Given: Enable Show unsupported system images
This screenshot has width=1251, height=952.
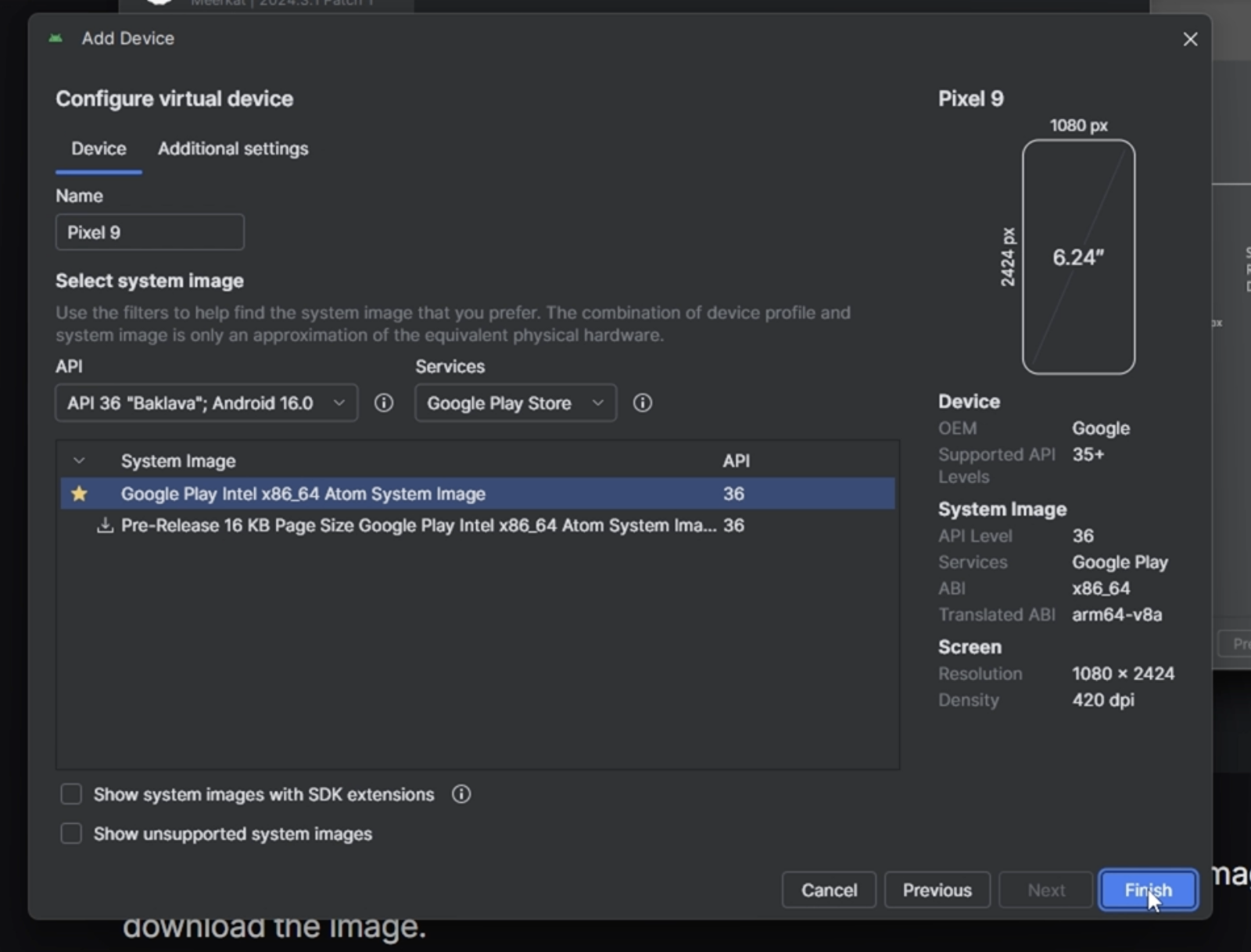Looking at the screenshot, I should click(x=71, y=833).
